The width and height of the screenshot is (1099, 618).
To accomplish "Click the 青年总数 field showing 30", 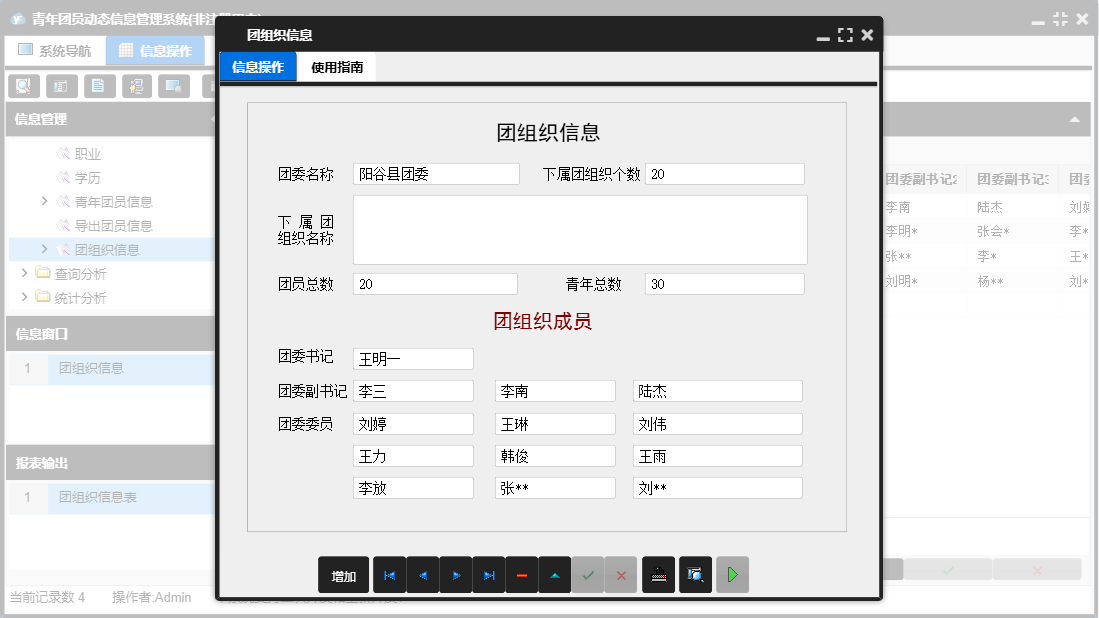I will [x=723, y=284].
